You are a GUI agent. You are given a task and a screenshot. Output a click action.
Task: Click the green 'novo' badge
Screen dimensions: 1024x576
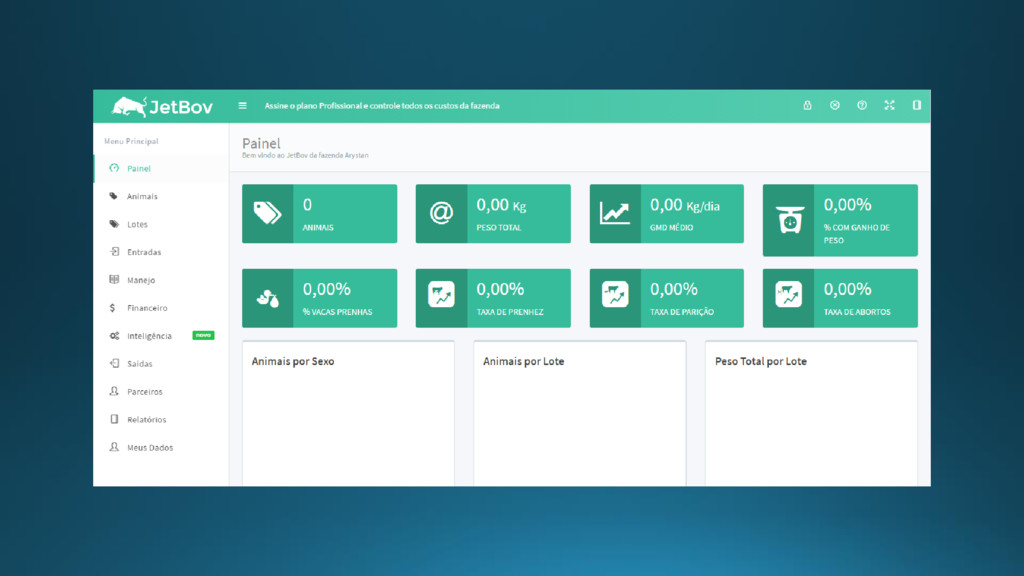point(203,335)
